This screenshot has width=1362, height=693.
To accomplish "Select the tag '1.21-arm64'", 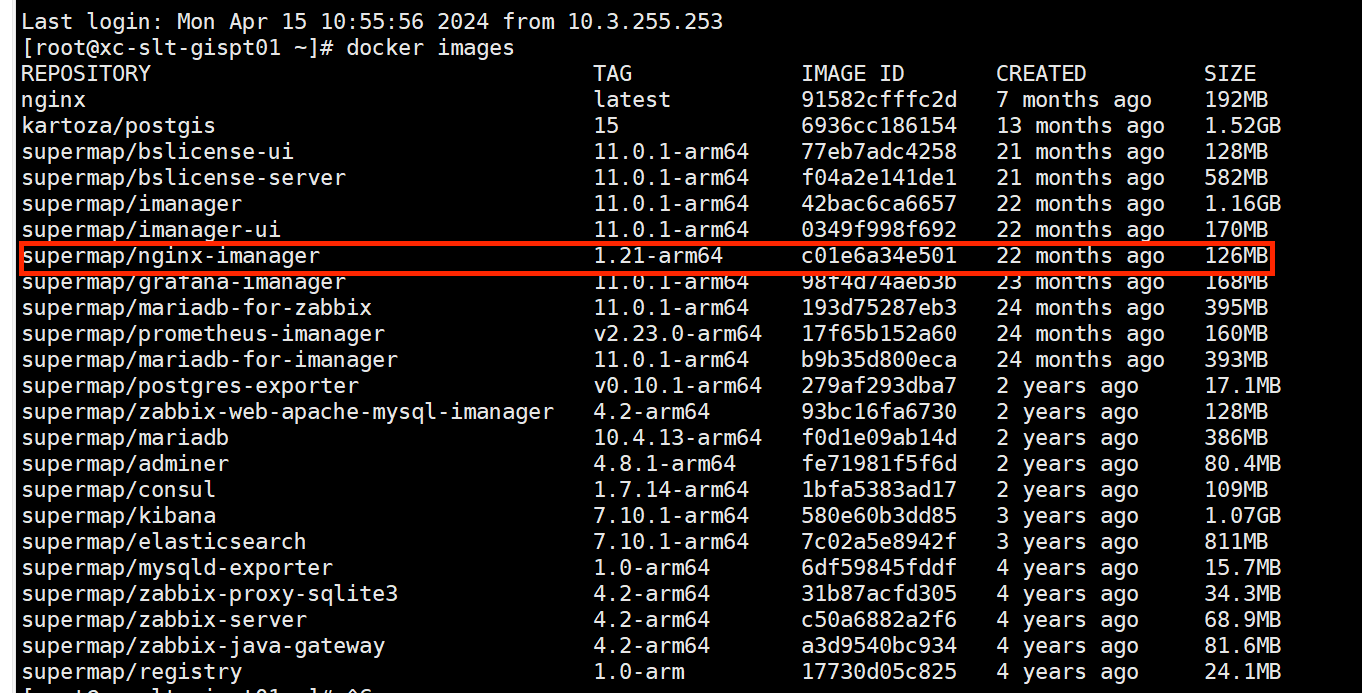I will pyautogui.click(x=658, y=256).
